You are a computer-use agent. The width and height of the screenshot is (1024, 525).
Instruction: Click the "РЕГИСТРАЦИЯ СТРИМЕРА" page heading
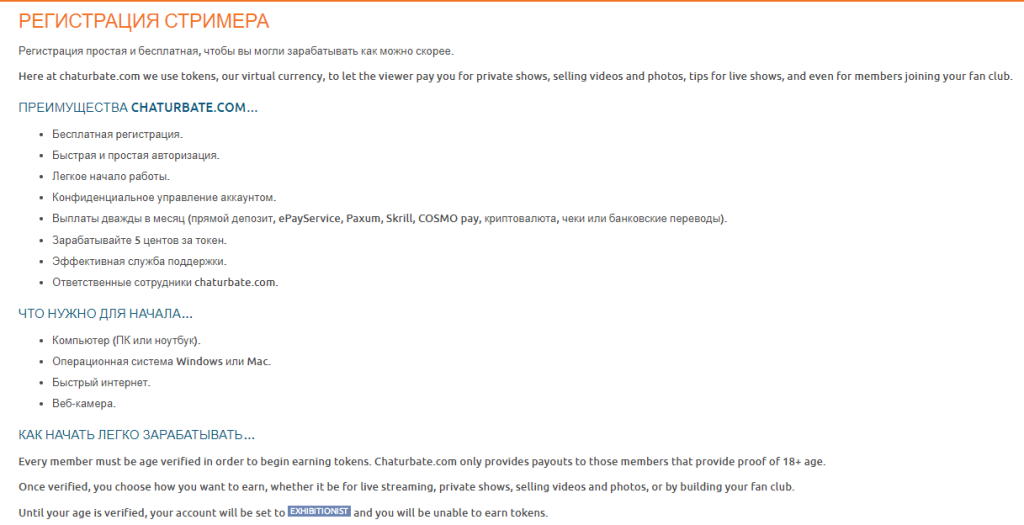[x=143, y=21]
